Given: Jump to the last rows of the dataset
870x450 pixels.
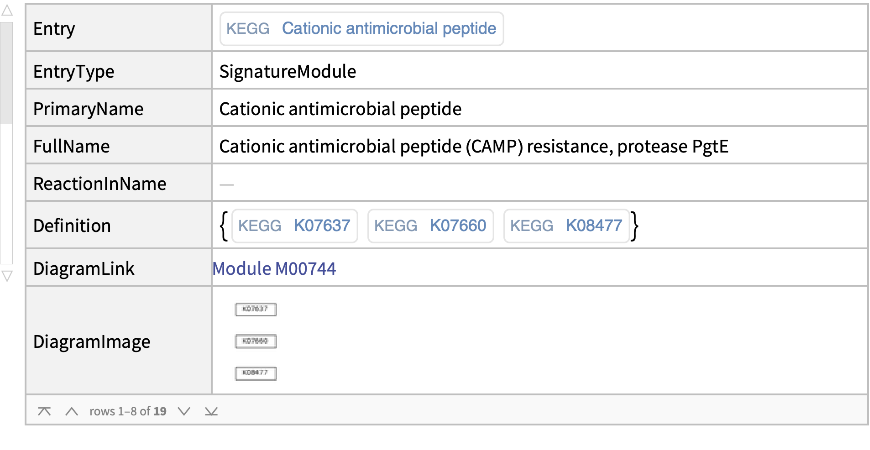Looking at the screenshot, I should click(x=211, y=411).
